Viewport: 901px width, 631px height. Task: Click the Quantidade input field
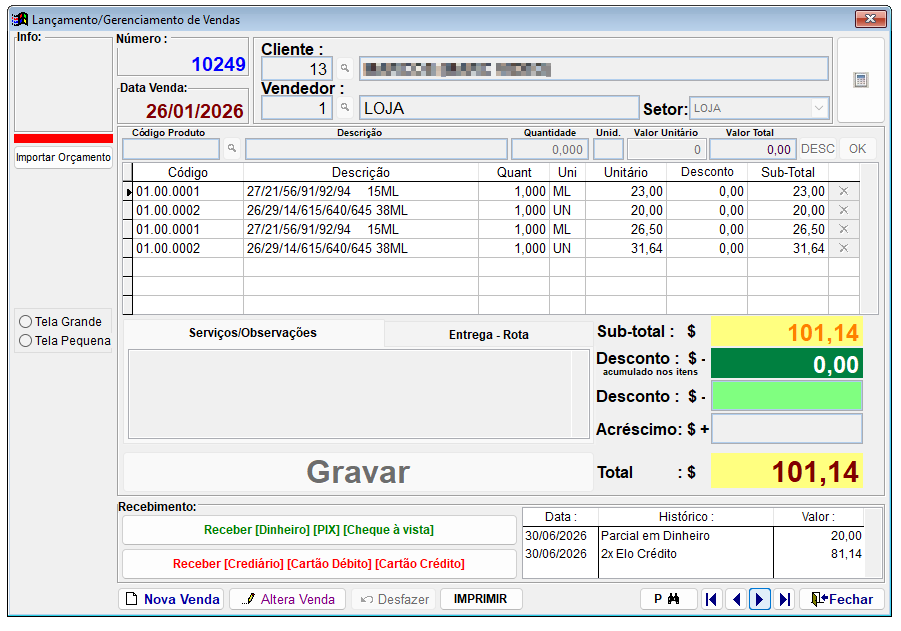tap(550, 149)
